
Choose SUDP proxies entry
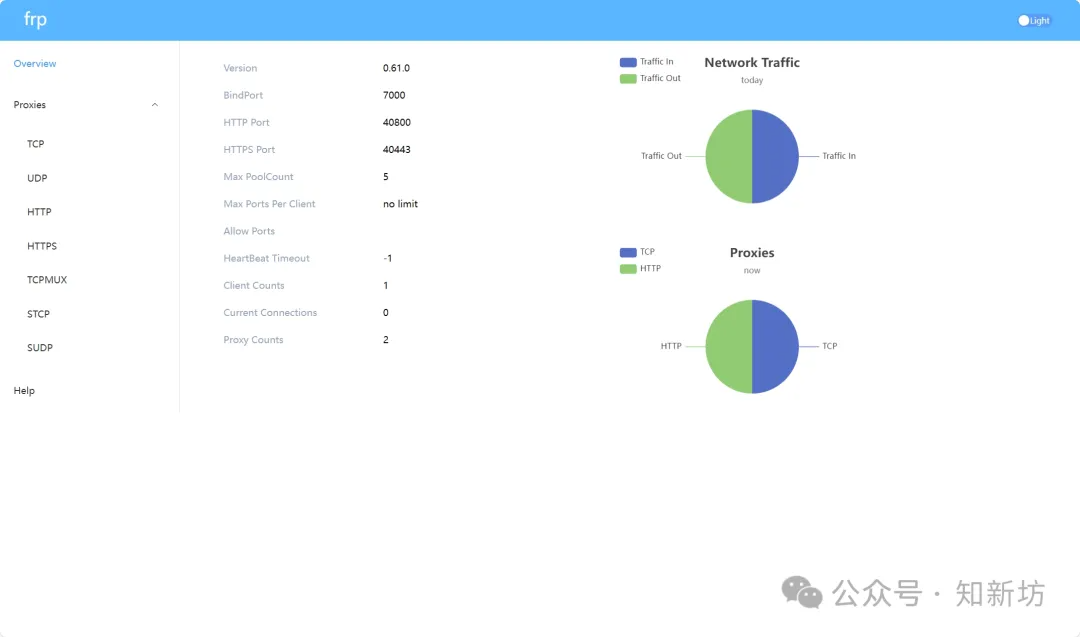[x=40, y=348]
